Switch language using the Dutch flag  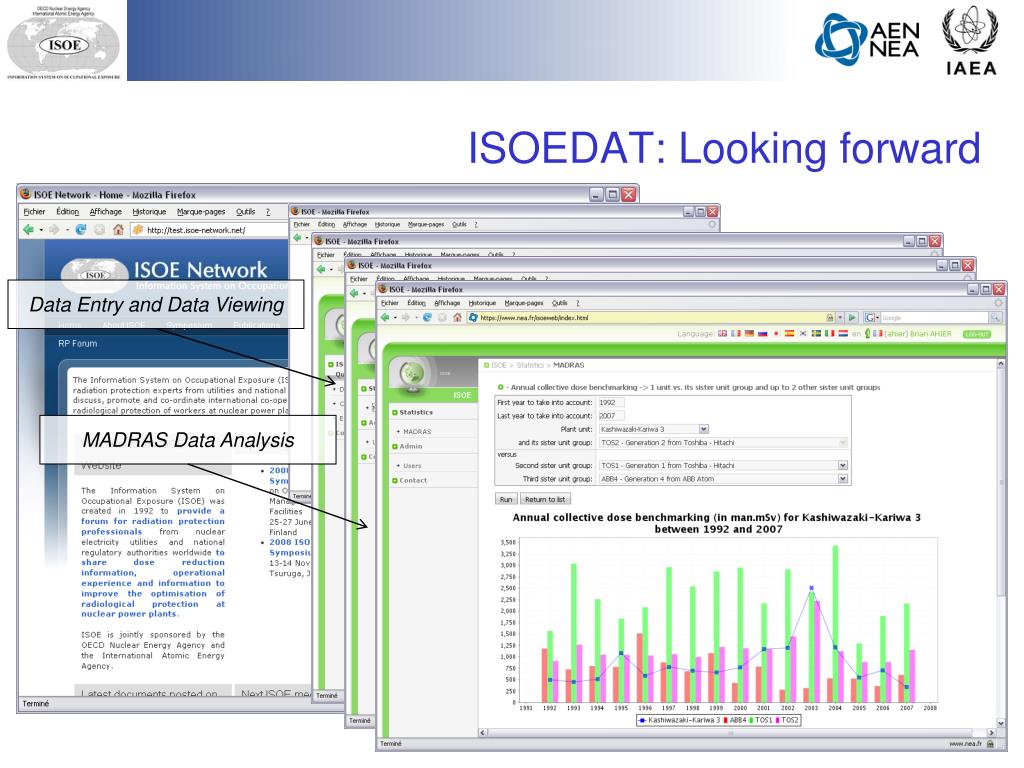click(x=843, y=334)
